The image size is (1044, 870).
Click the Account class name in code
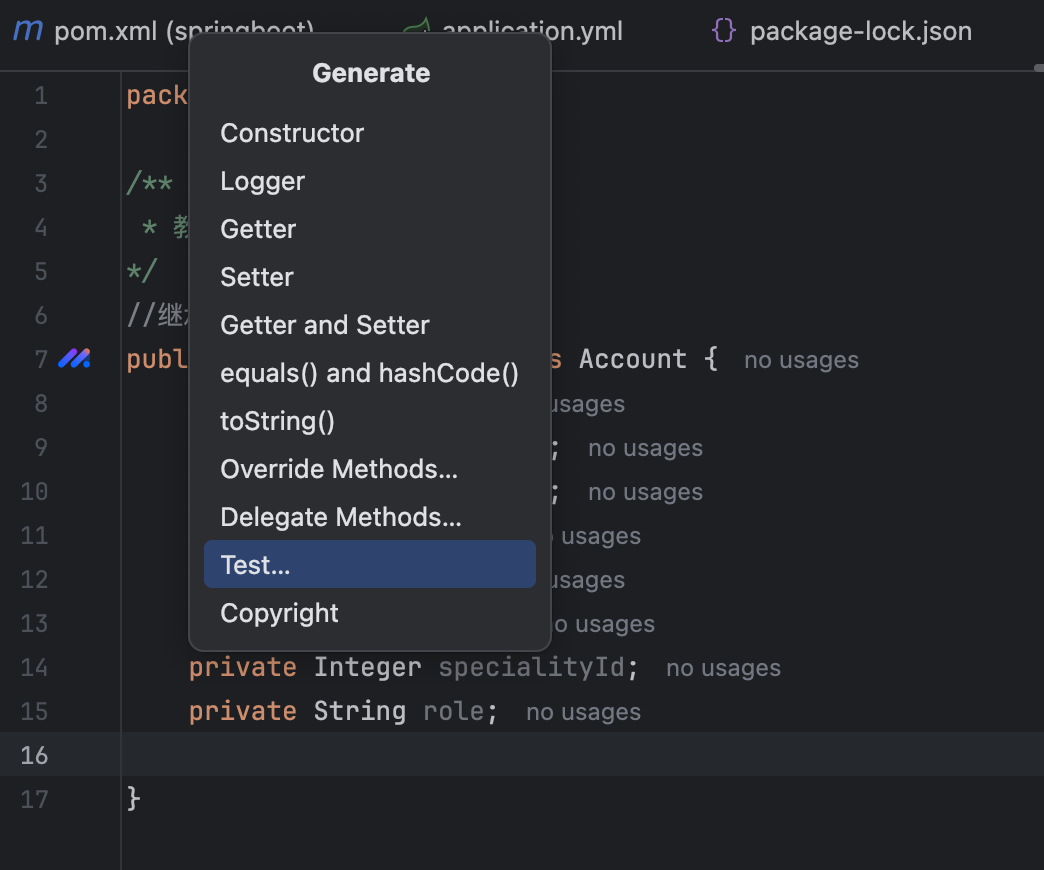pyautogui.click(x=632, y=359)
